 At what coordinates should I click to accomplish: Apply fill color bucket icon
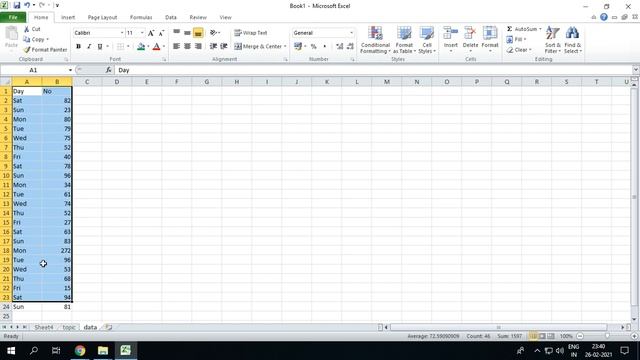(141, 47)
